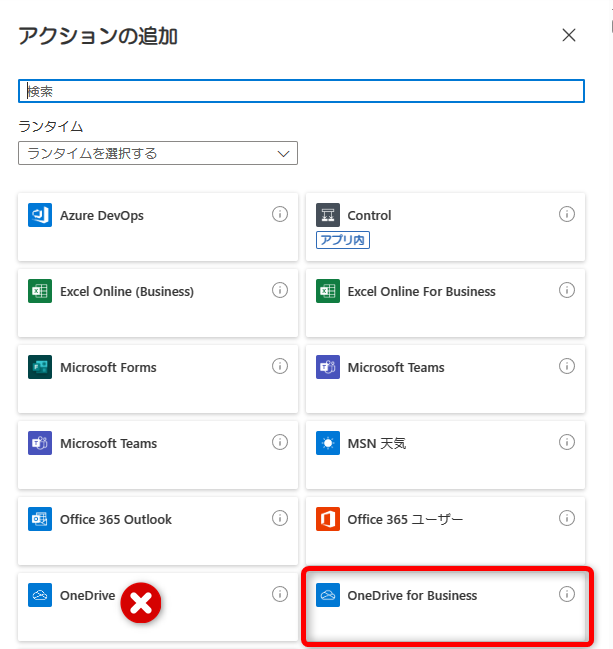Click the "Excel Online (Business)" label
The width and height of the screenshot is (613, 649).
click(x=127, y=292)
